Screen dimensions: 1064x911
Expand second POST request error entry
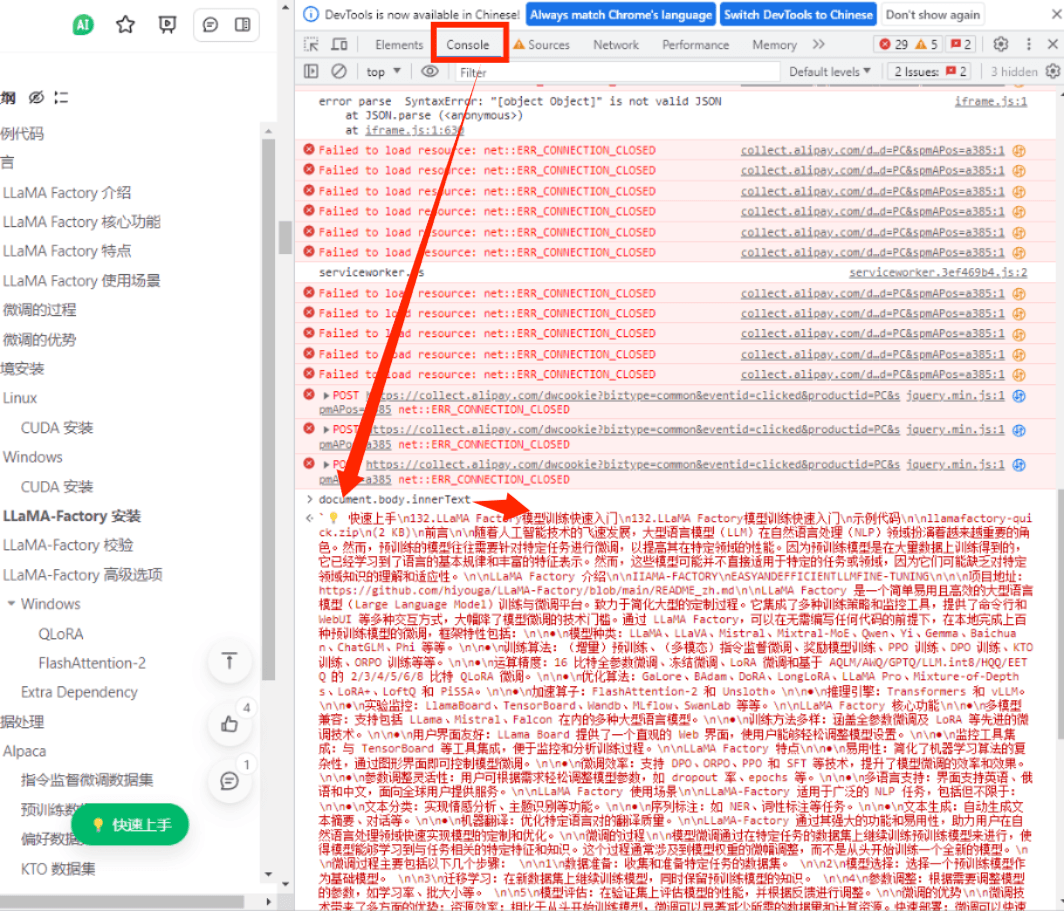326,430
